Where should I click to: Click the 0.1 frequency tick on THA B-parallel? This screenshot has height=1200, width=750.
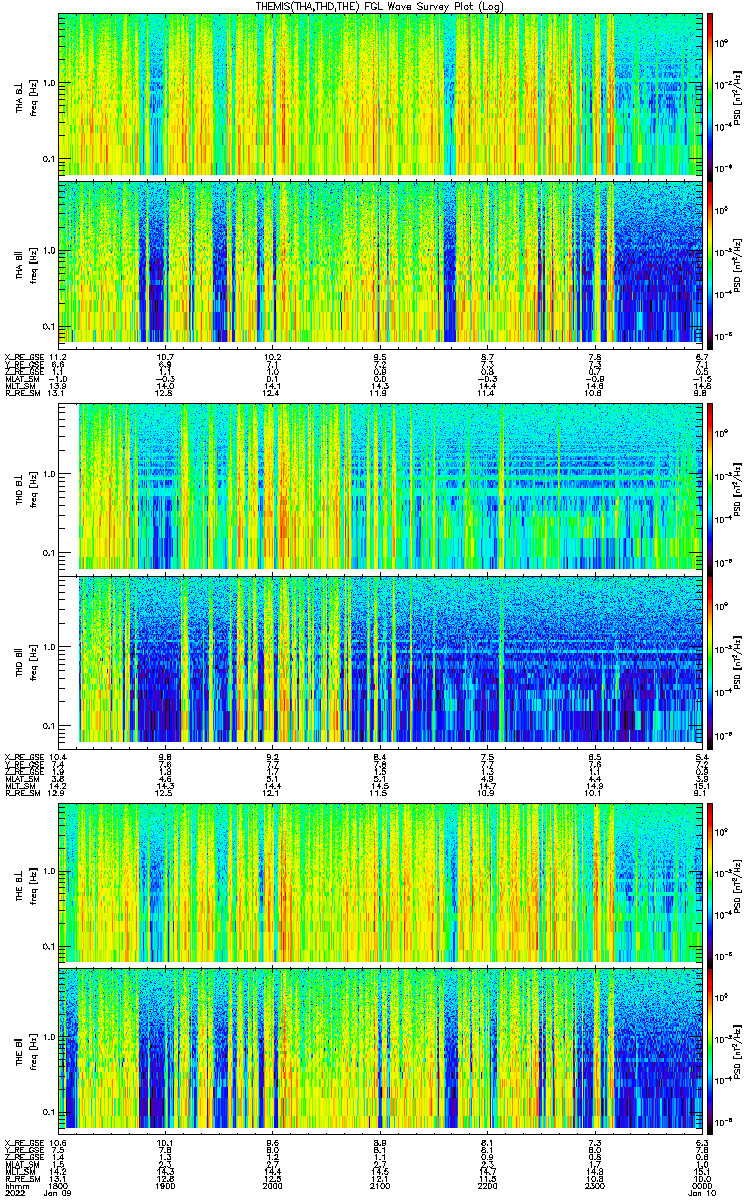click(48, 327)
